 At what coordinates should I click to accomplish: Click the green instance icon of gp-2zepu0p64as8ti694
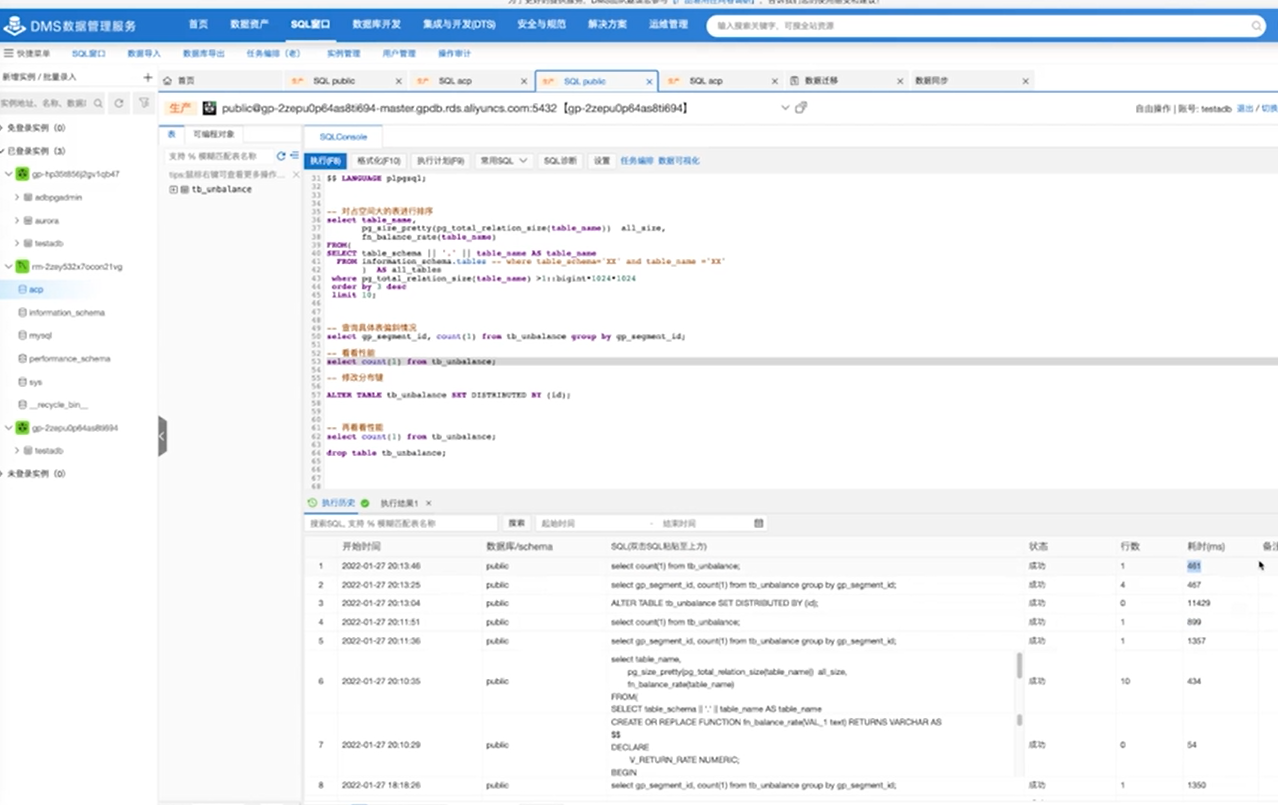tap(22, 428)
